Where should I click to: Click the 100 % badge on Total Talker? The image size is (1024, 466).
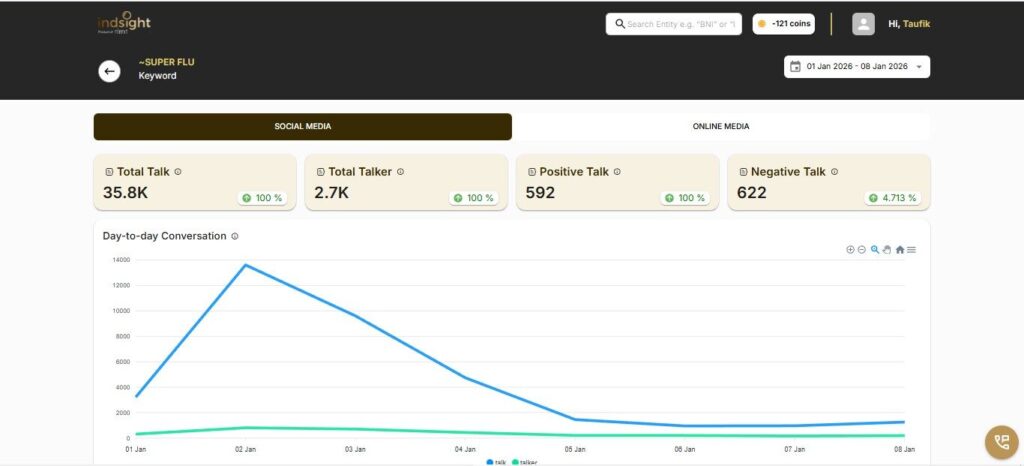473,198
